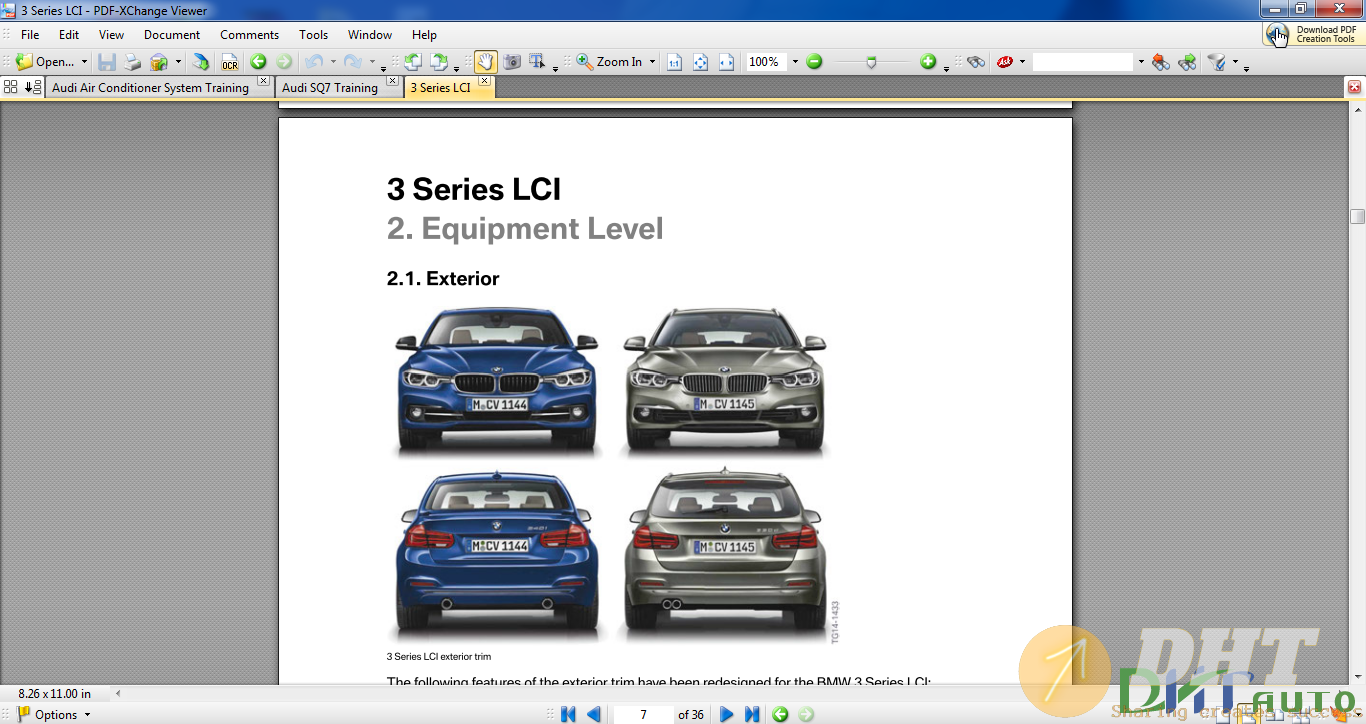Viewport: 1366px width, 724px height.
Task: Rotate page counter-clockwise
Action: (x=413, y=62)
